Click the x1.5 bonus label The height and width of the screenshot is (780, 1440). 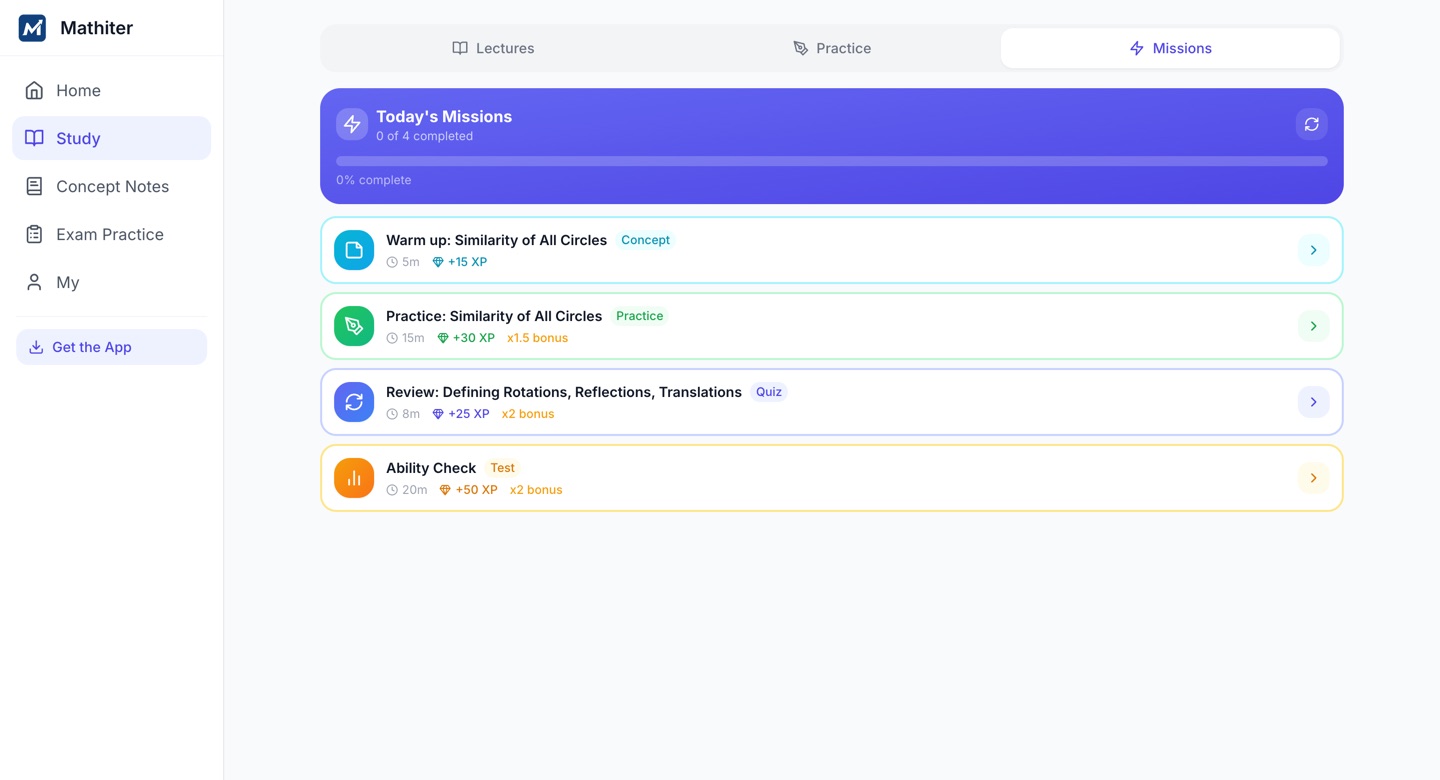click(537, 338)
